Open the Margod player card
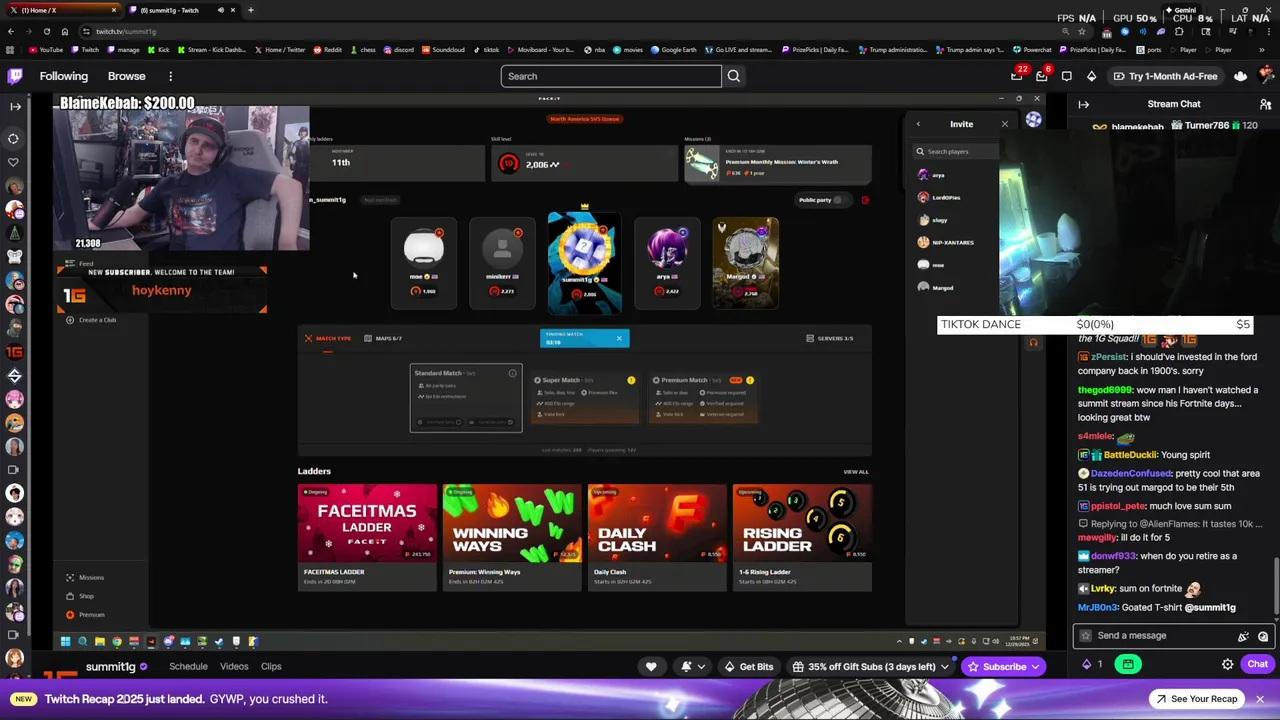This screenshot has width=1280, height=720. (x=745, y=263)
